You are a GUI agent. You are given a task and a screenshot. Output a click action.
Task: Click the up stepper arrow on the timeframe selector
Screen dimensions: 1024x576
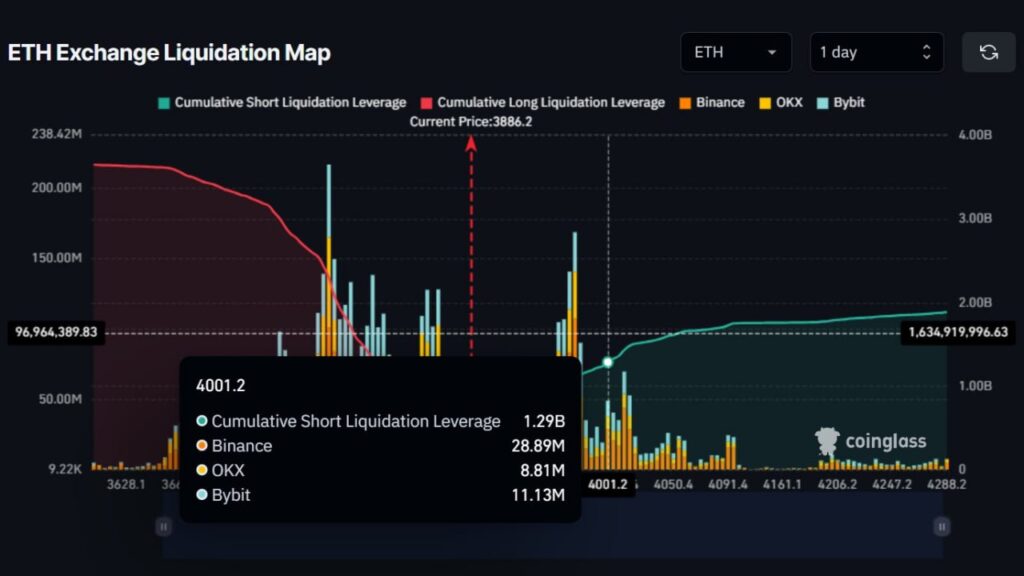(926, 45)
